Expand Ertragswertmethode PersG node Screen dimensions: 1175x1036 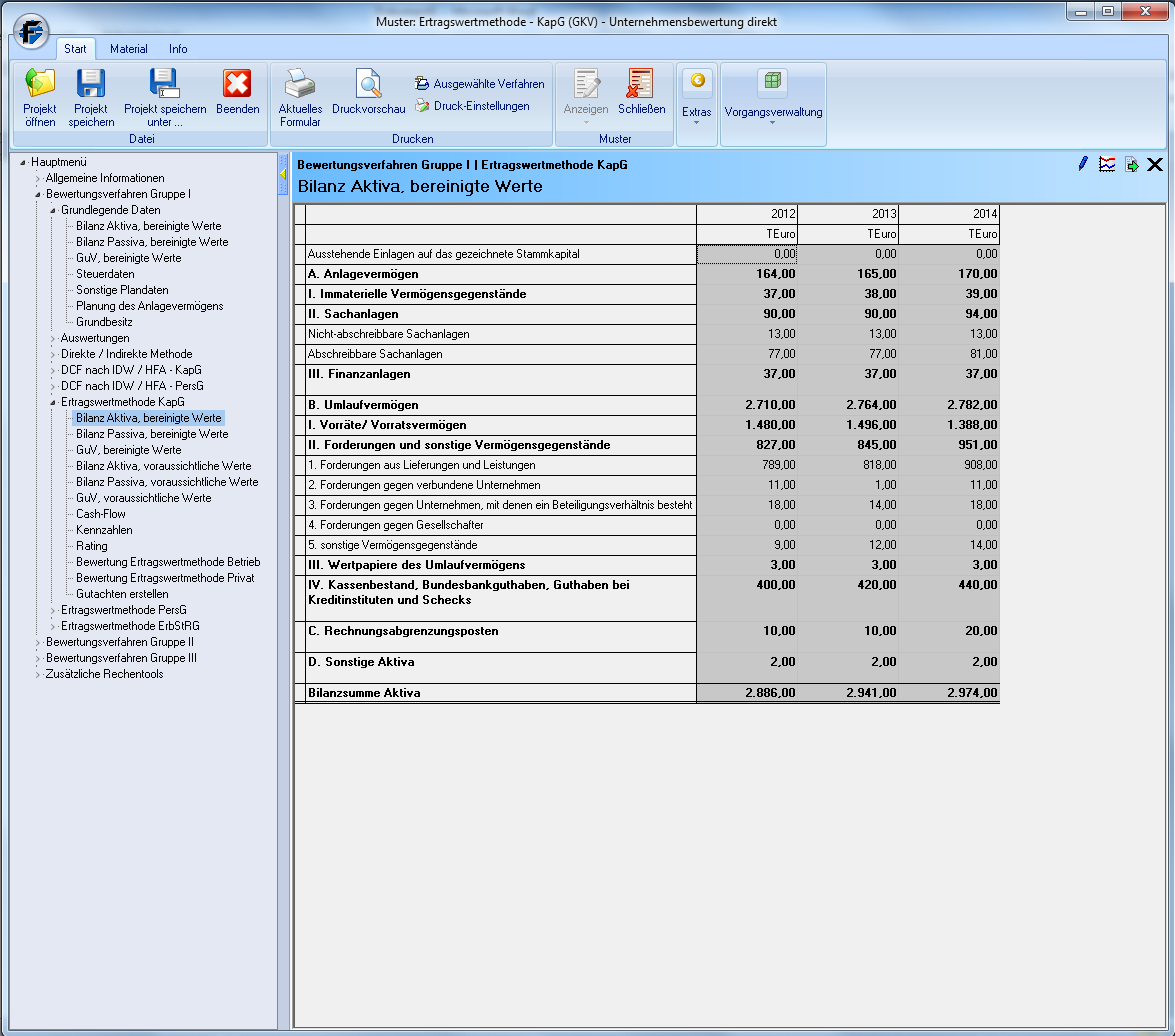[52, 611]
